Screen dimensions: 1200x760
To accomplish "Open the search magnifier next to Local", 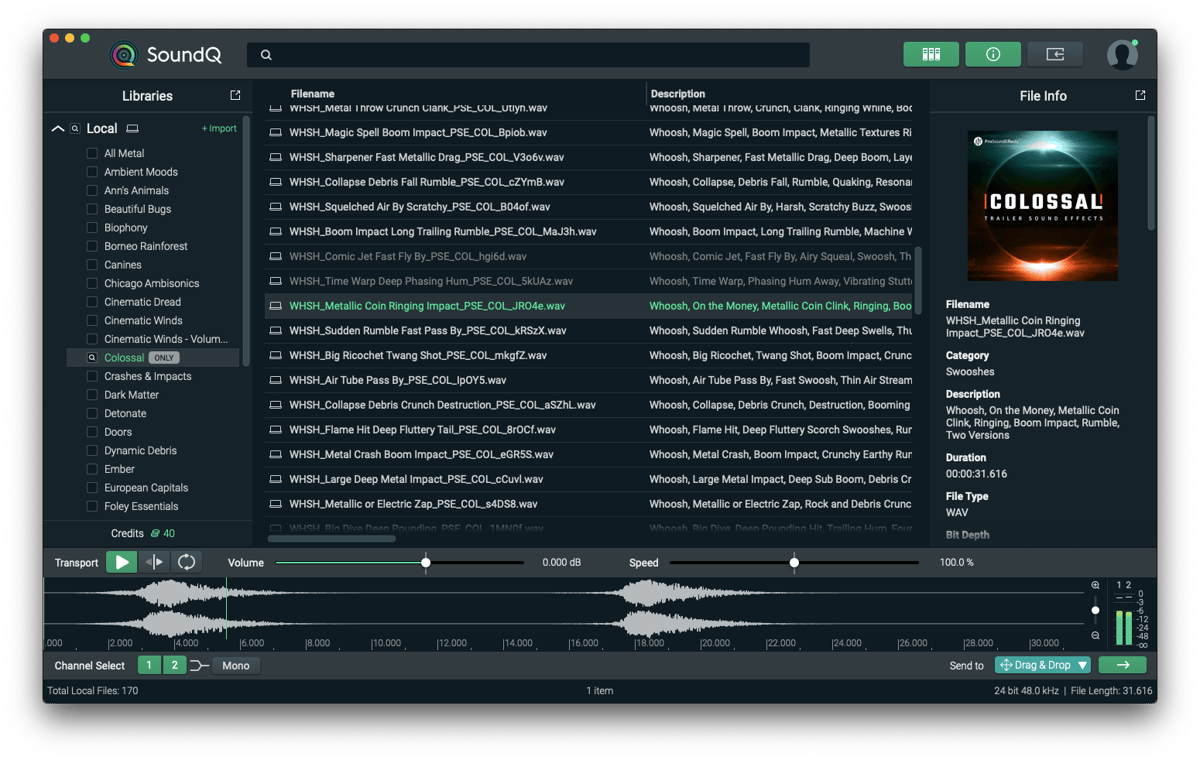I will (74, 128).
